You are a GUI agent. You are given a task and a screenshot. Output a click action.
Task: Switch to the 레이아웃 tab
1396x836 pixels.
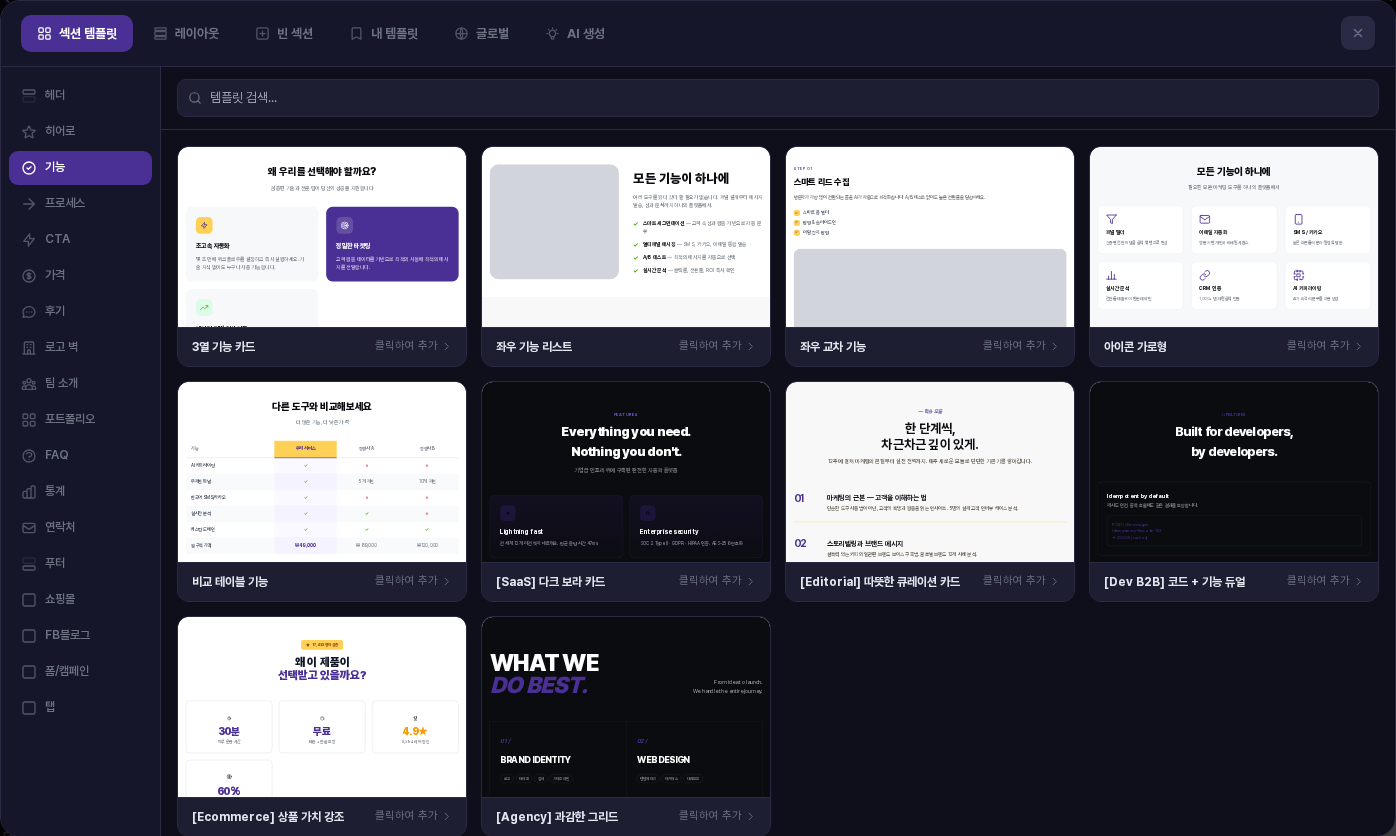[x=186, y=33]
